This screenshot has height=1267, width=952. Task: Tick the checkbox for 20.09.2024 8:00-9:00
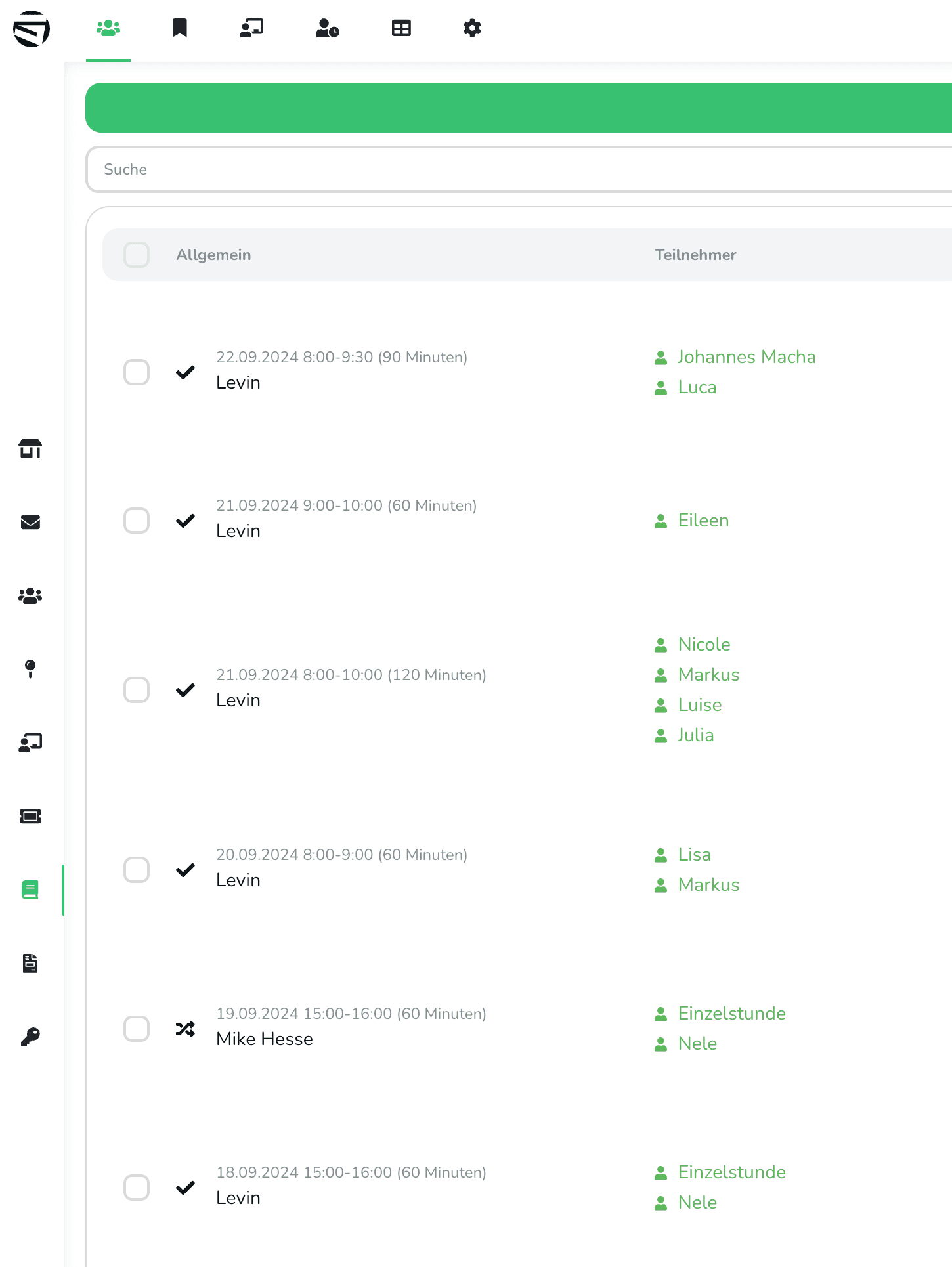(137, 870)
